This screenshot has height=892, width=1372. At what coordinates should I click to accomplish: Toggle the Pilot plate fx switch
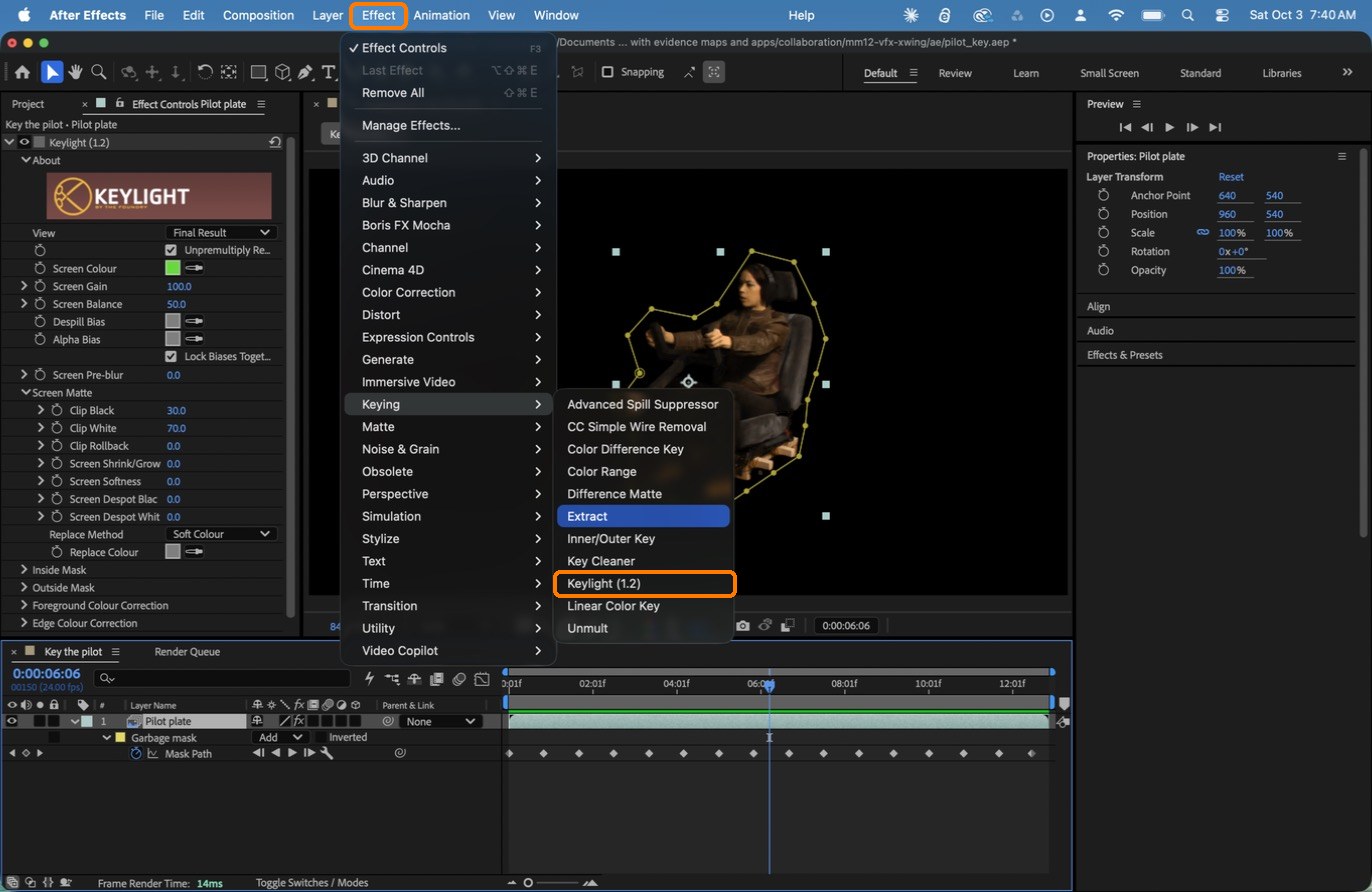(298, 721)
